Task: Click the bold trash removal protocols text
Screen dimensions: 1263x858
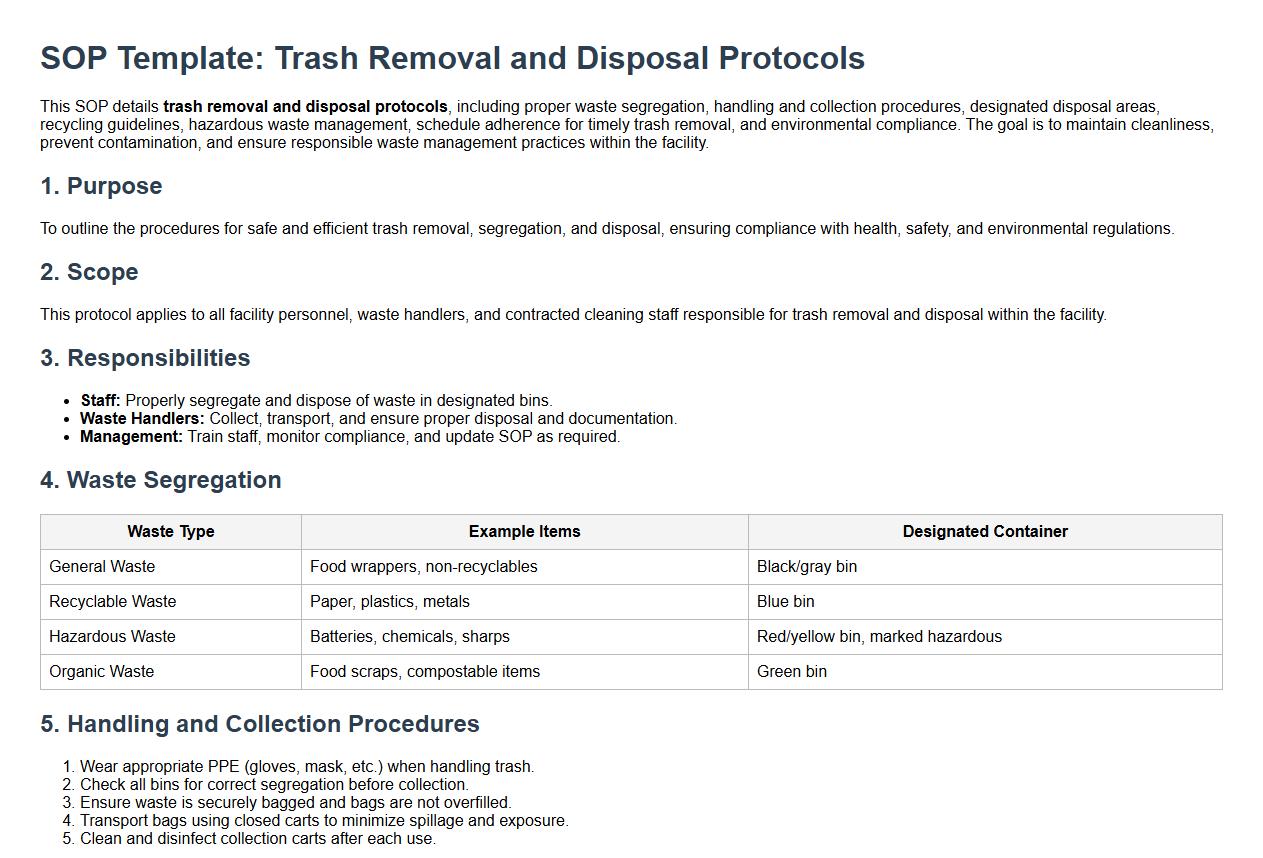Action: point(305,107)
